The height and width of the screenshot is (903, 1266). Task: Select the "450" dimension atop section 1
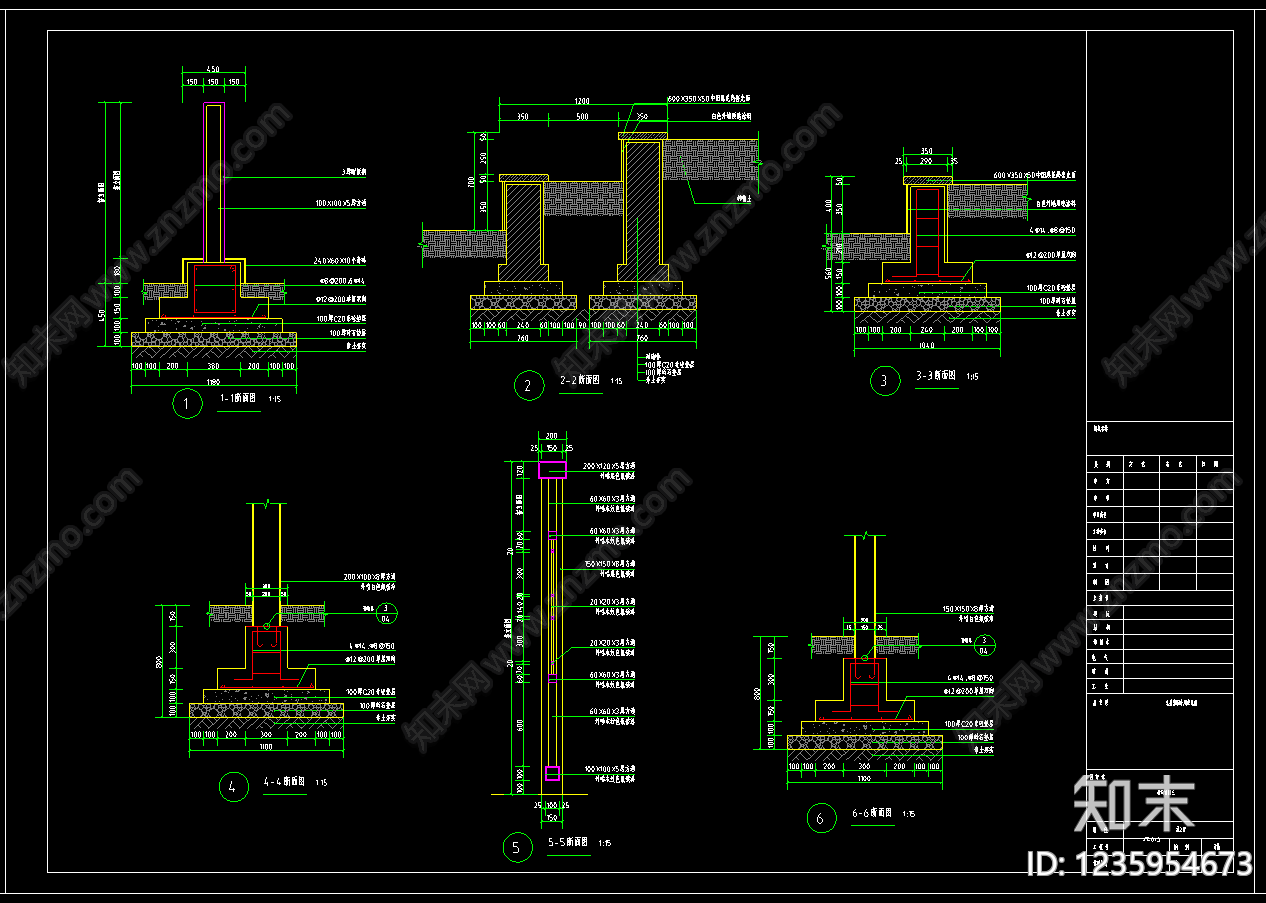click(213, 69)
